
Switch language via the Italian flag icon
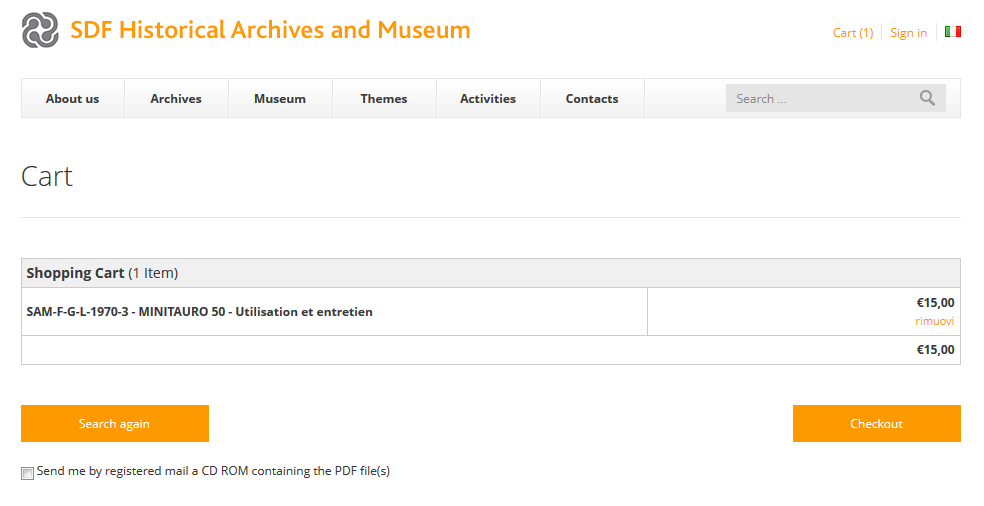tap(952, 32)
